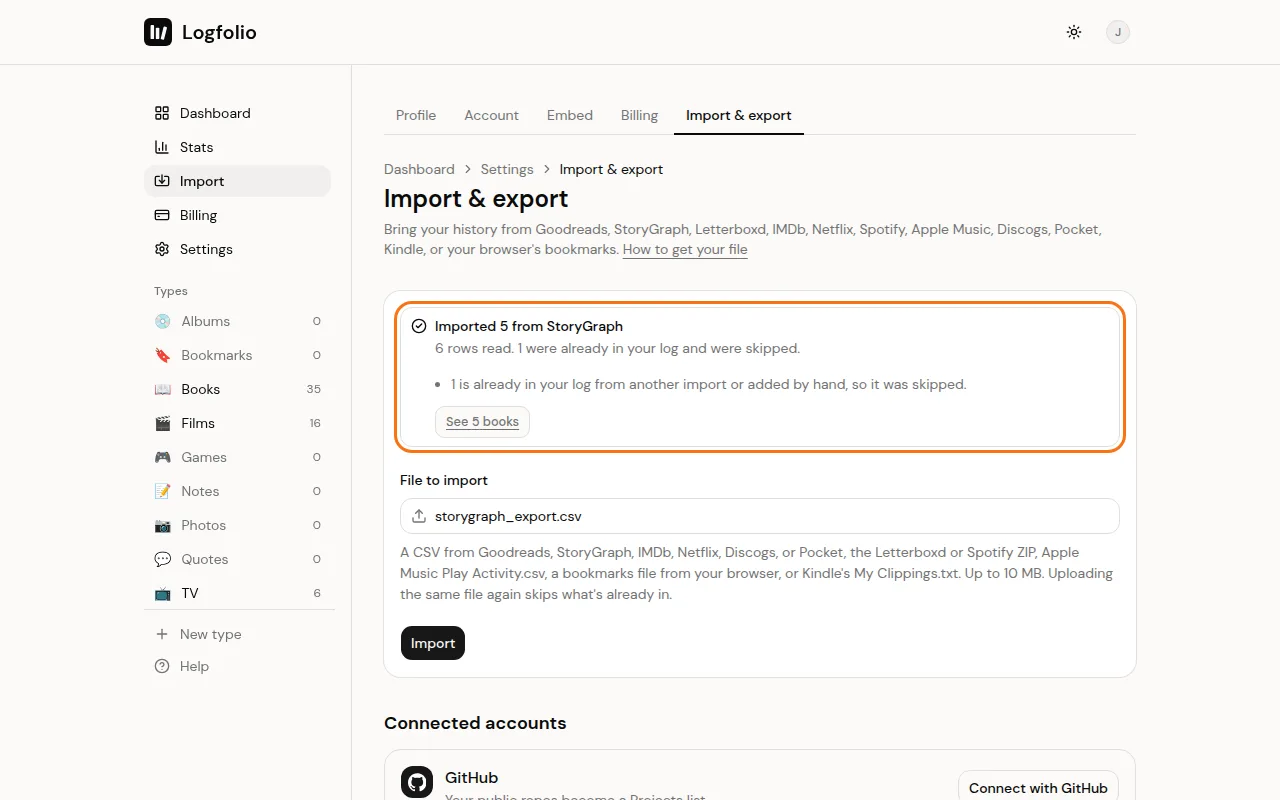This screenshot has width=1280, height=800.
Task: Click the checkmark icon beside Imported 5
Action: pos(419,326)
